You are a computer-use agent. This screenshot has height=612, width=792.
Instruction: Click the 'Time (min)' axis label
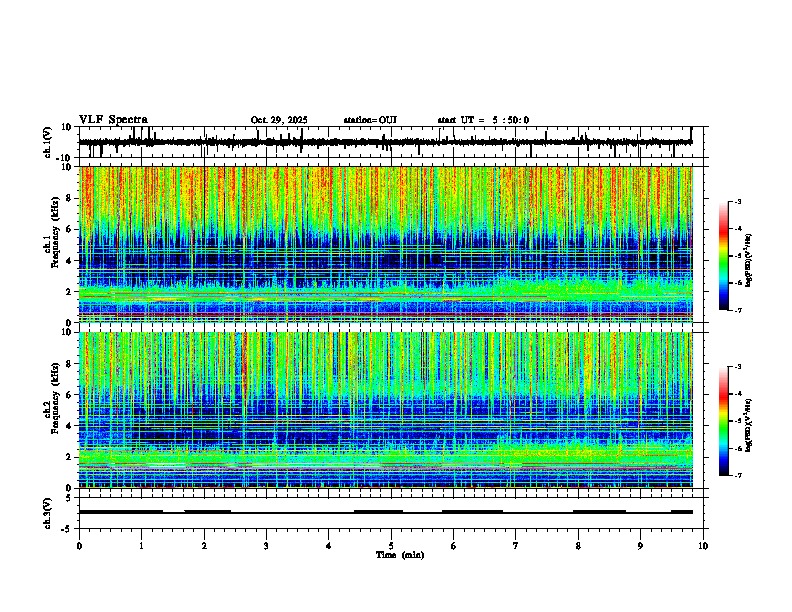400,555
